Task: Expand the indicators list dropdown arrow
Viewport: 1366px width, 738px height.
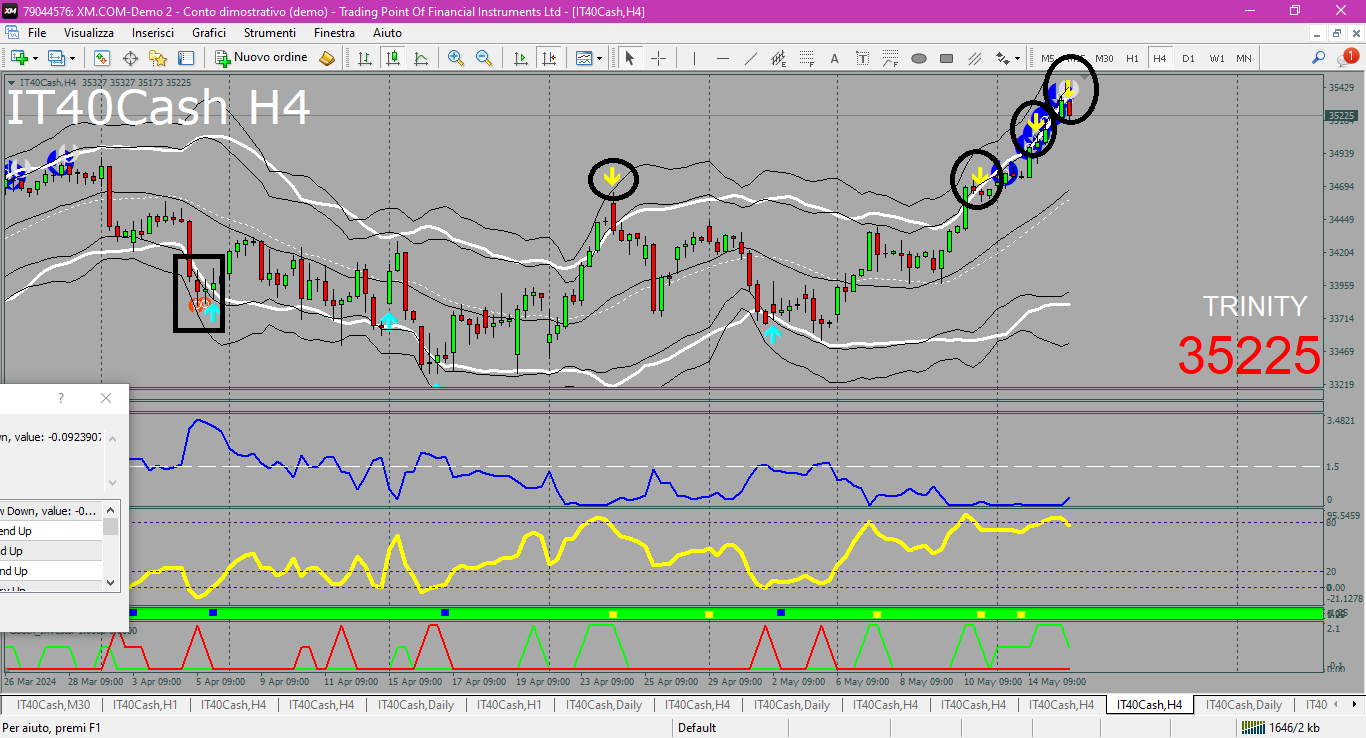Action: point(600,58)
